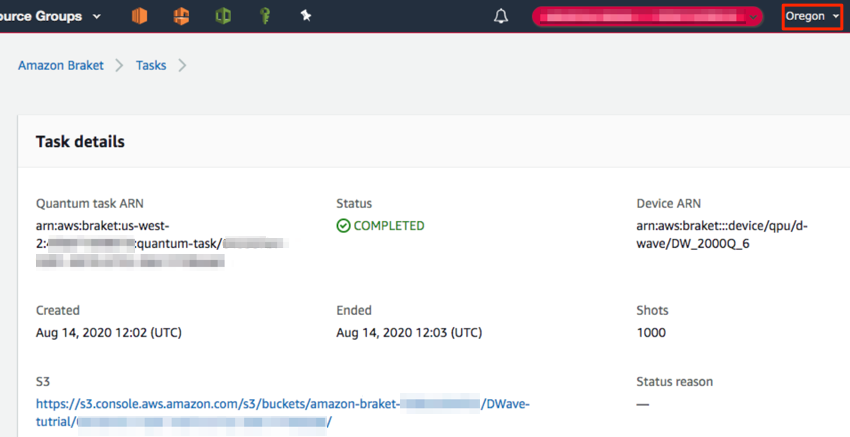The image size is (850, 437).
Task: Click the green cube service shortcut icon
Action: point(223,16)
